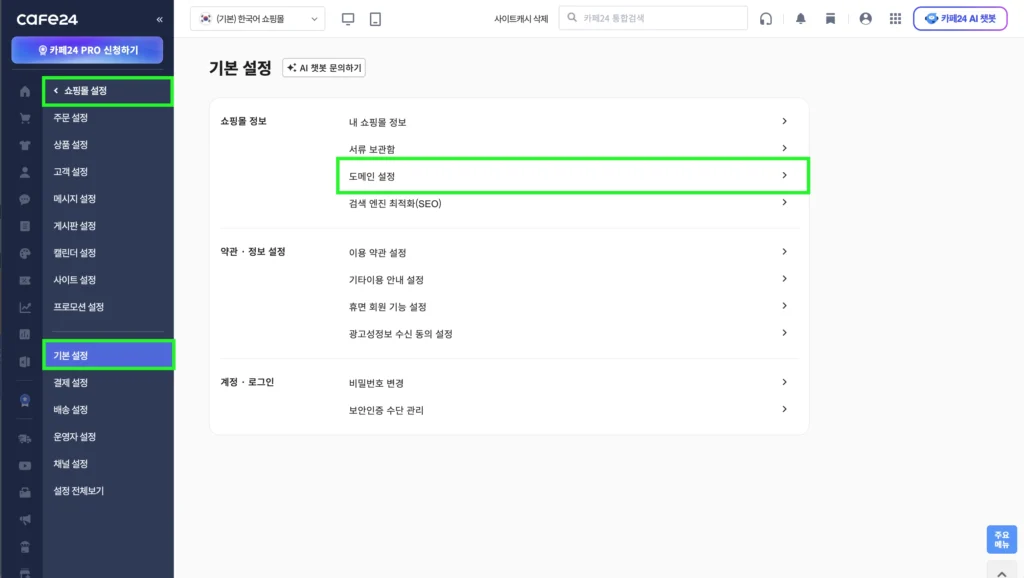Open the Cafe24 AI chatbot
The height and width of the screenshot is (578, 1024).
tap(959, 18)
